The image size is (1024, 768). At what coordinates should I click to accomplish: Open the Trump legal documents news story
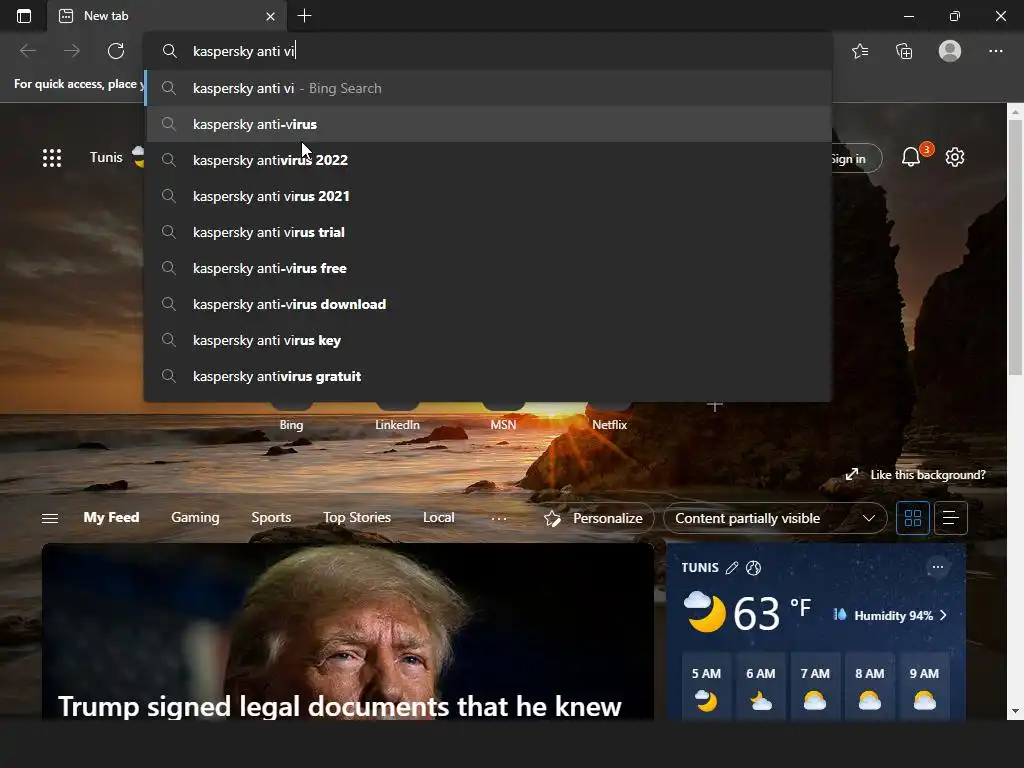(x=347, y=632)
